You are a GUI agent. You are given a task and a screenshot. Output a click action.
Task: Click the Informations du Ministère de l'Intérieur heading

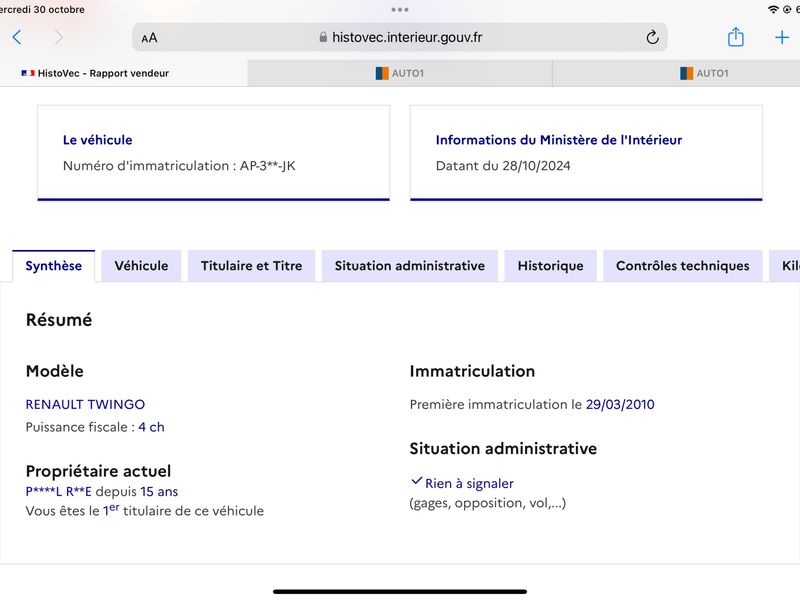click(x=559, y=140)
